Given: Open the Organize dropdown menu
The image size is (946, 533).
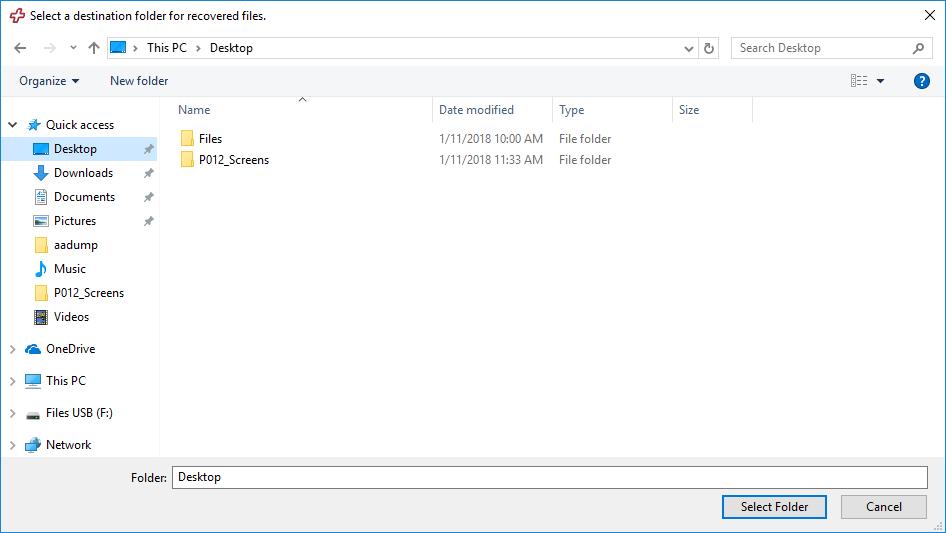Looking at the screenshot, I should click(49, 81).
